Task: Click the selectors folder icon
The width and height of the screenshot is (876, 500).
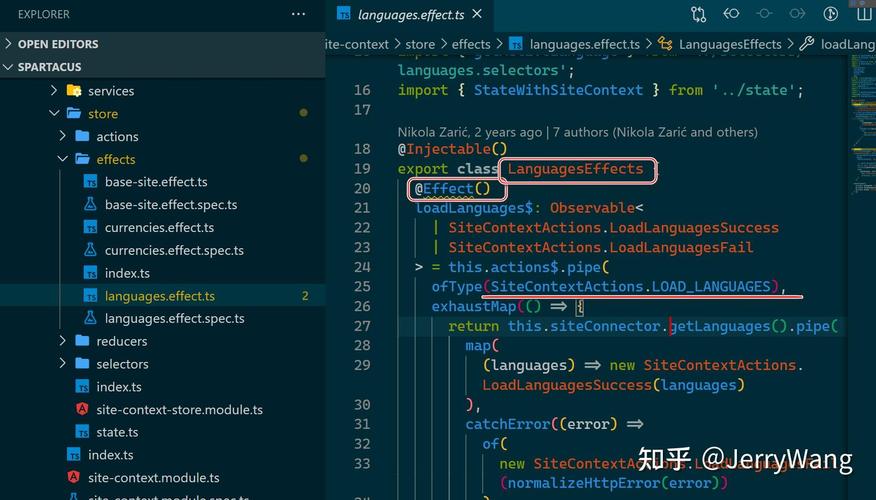Action: click(82, 363)
